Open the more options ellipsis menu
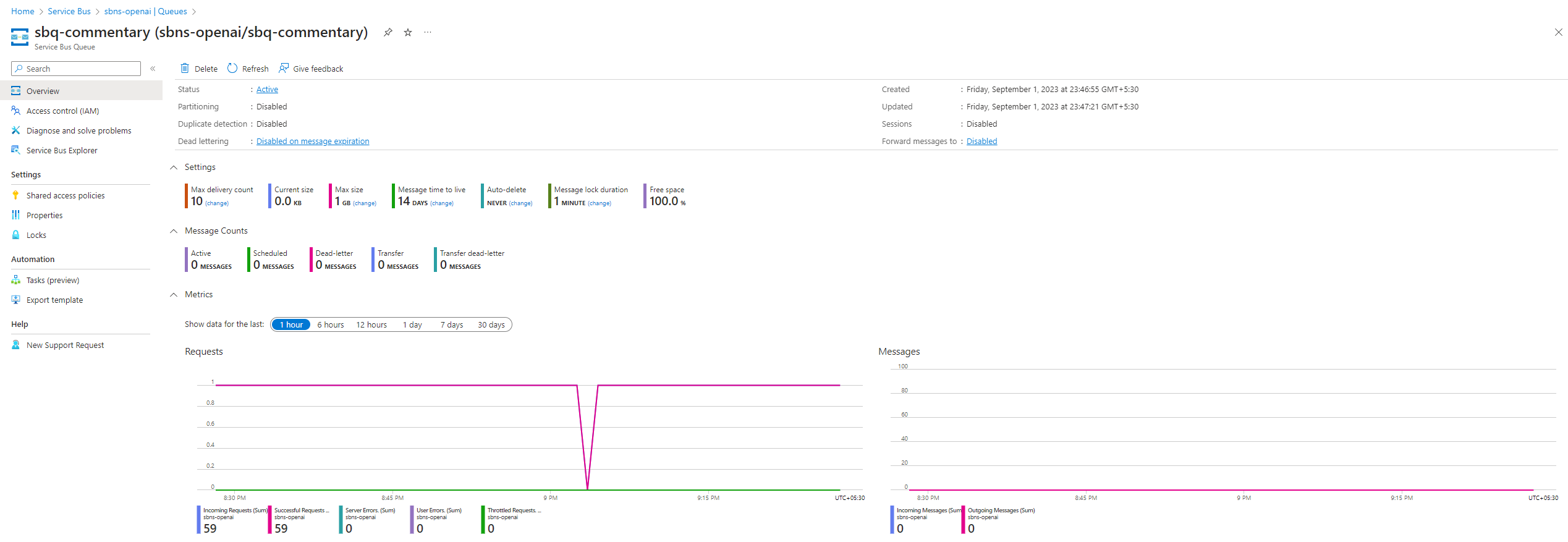Viewport: 1568px width, 542px height. [428, 32]
